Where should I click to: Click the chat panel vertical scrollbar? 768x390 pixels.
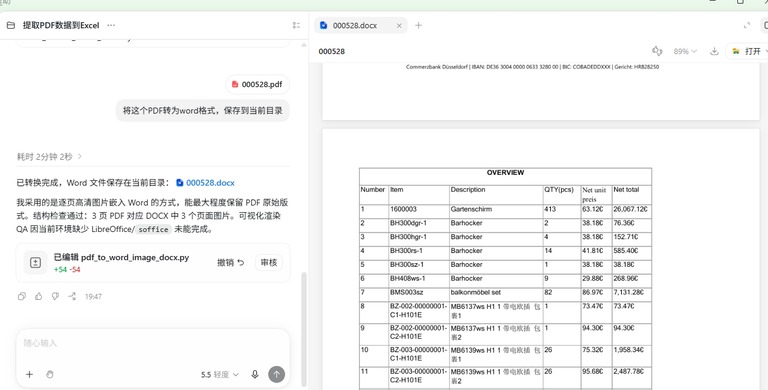(x=304, y=329)
